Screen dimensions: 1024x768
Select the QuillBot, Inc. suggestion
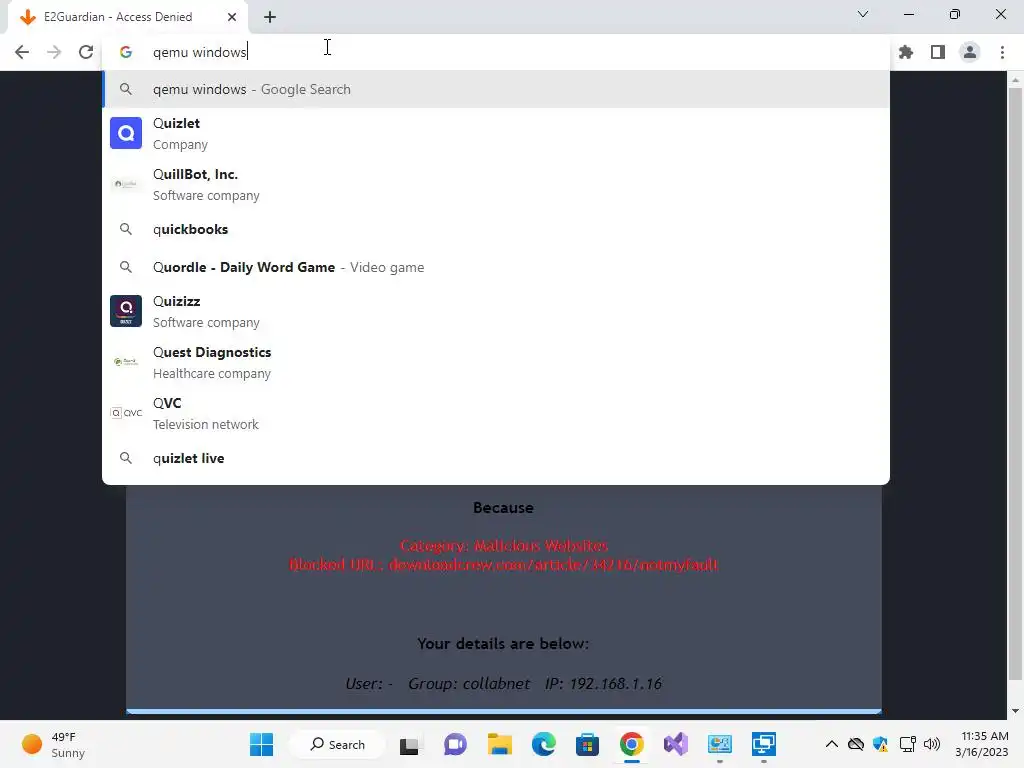coord(496,184)
